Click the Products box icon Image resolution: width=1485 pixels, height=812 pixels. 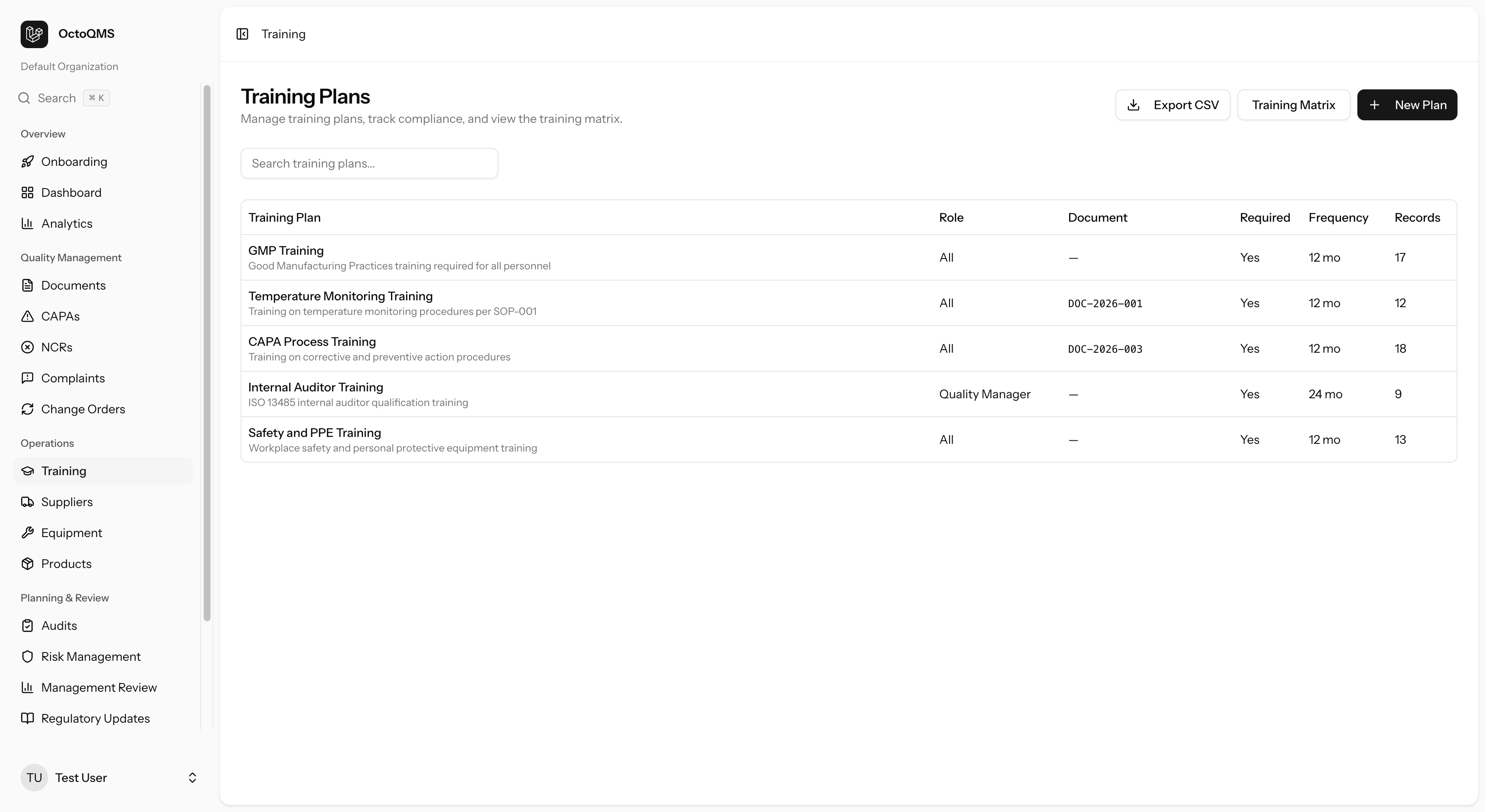(27, 564)
